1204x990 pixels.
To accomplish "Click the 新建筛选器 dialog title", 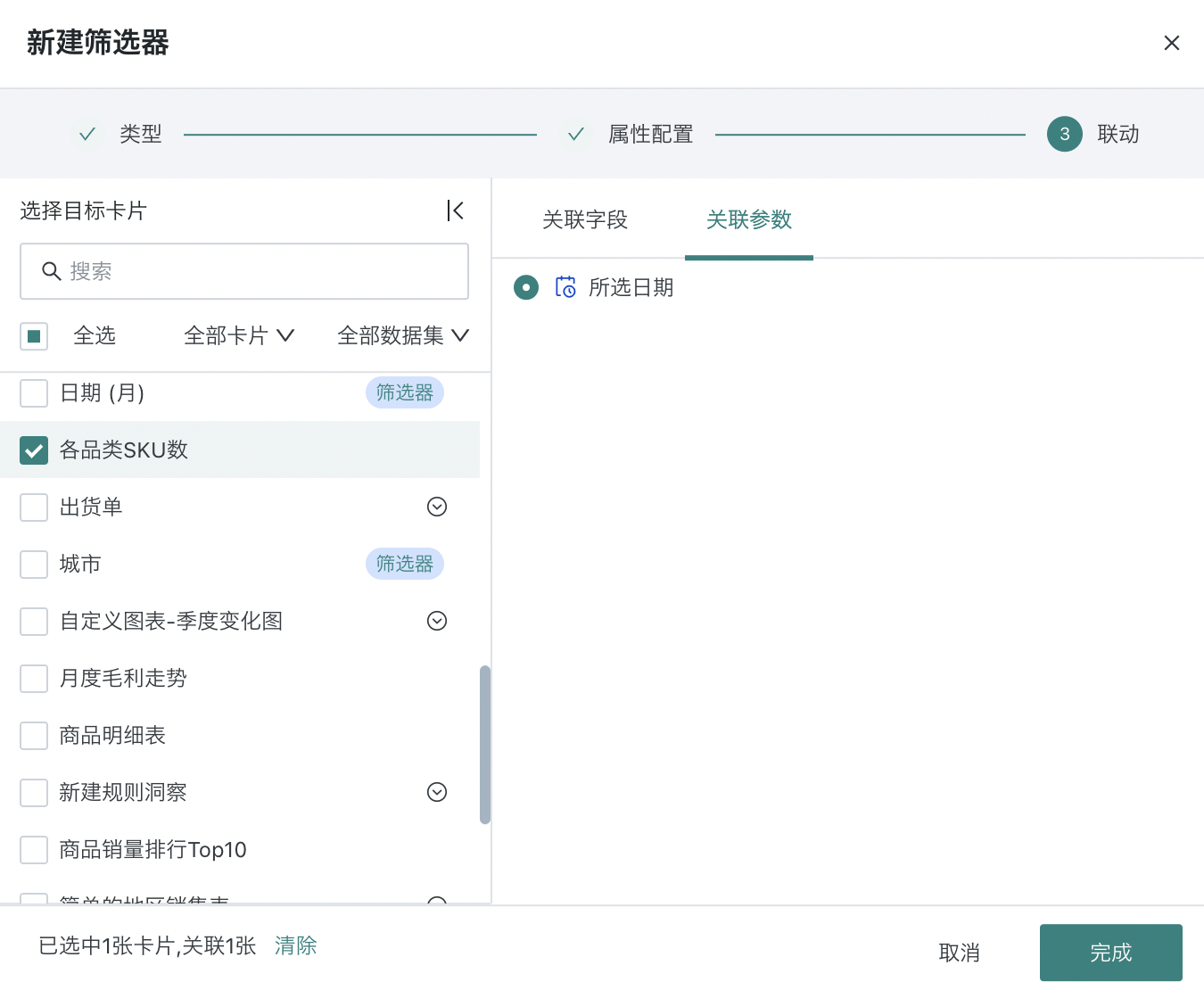I will point(98,42).
